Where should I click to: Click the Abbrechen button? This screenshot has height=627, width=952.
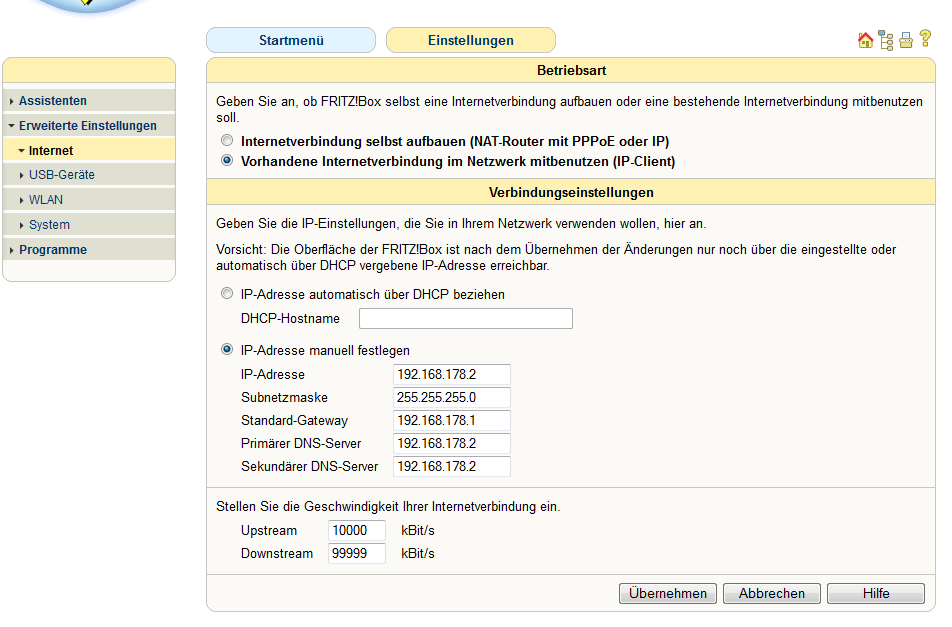pyautogui.click(x=772, y=593)
